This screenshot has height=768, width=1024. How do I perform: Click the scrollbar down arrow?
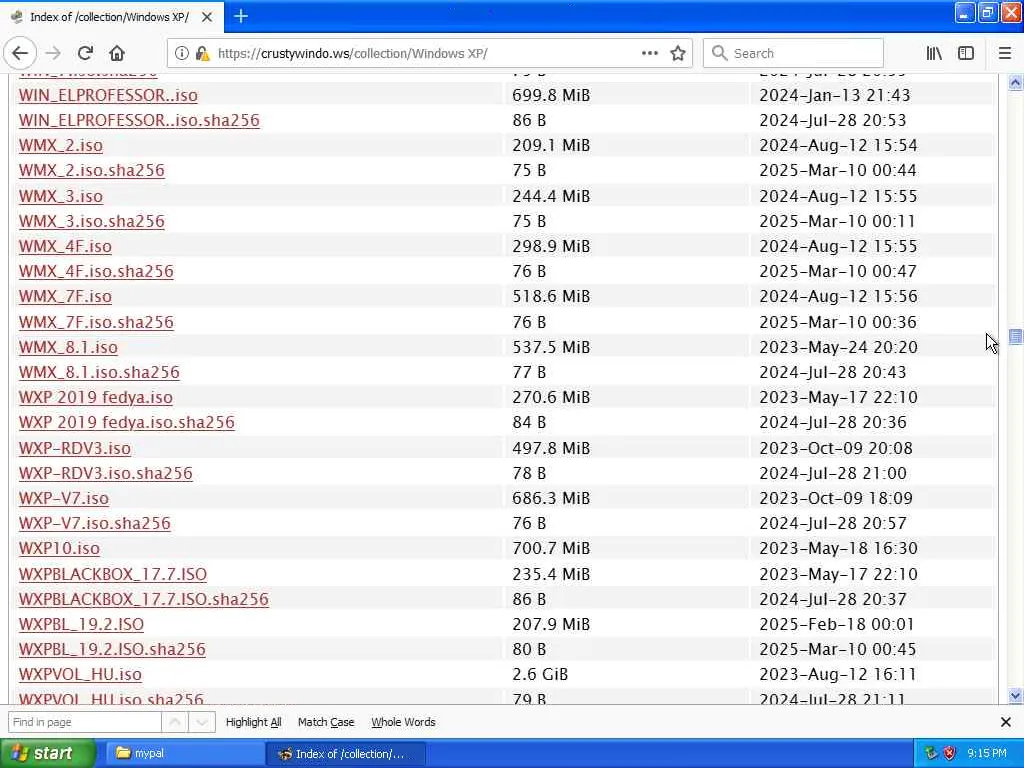1015,696
